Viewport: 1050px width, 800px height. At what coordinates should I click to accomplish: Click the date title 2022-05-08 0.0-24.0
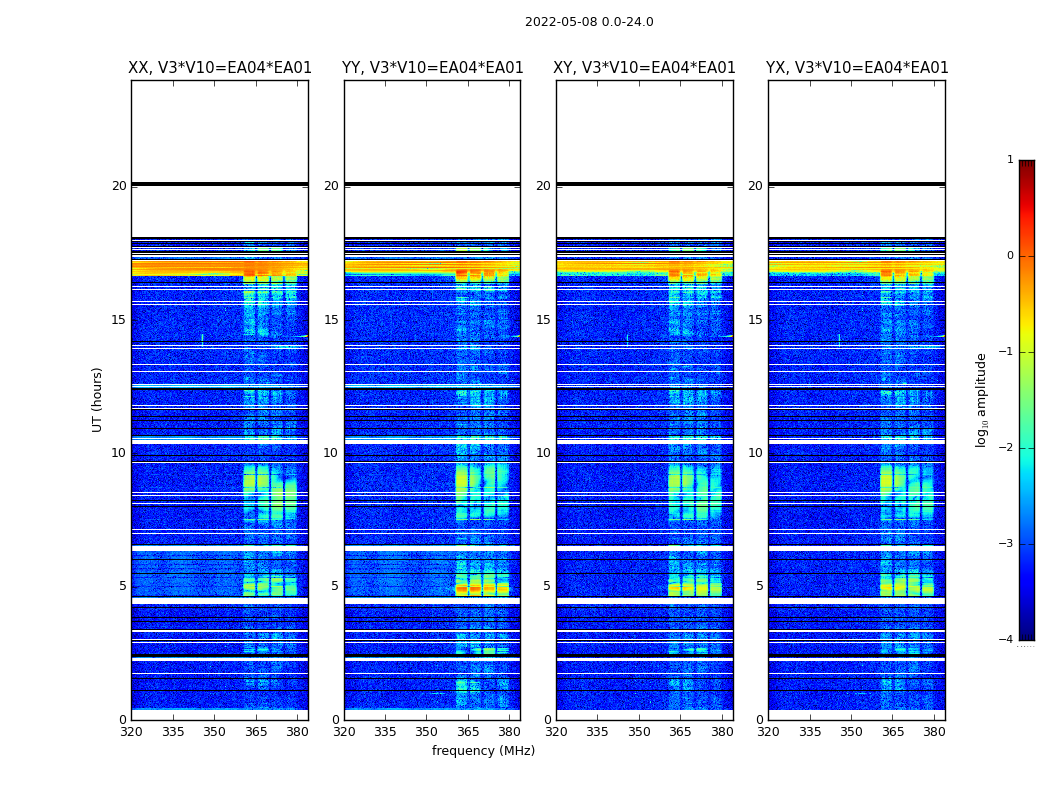click(589, 22)
